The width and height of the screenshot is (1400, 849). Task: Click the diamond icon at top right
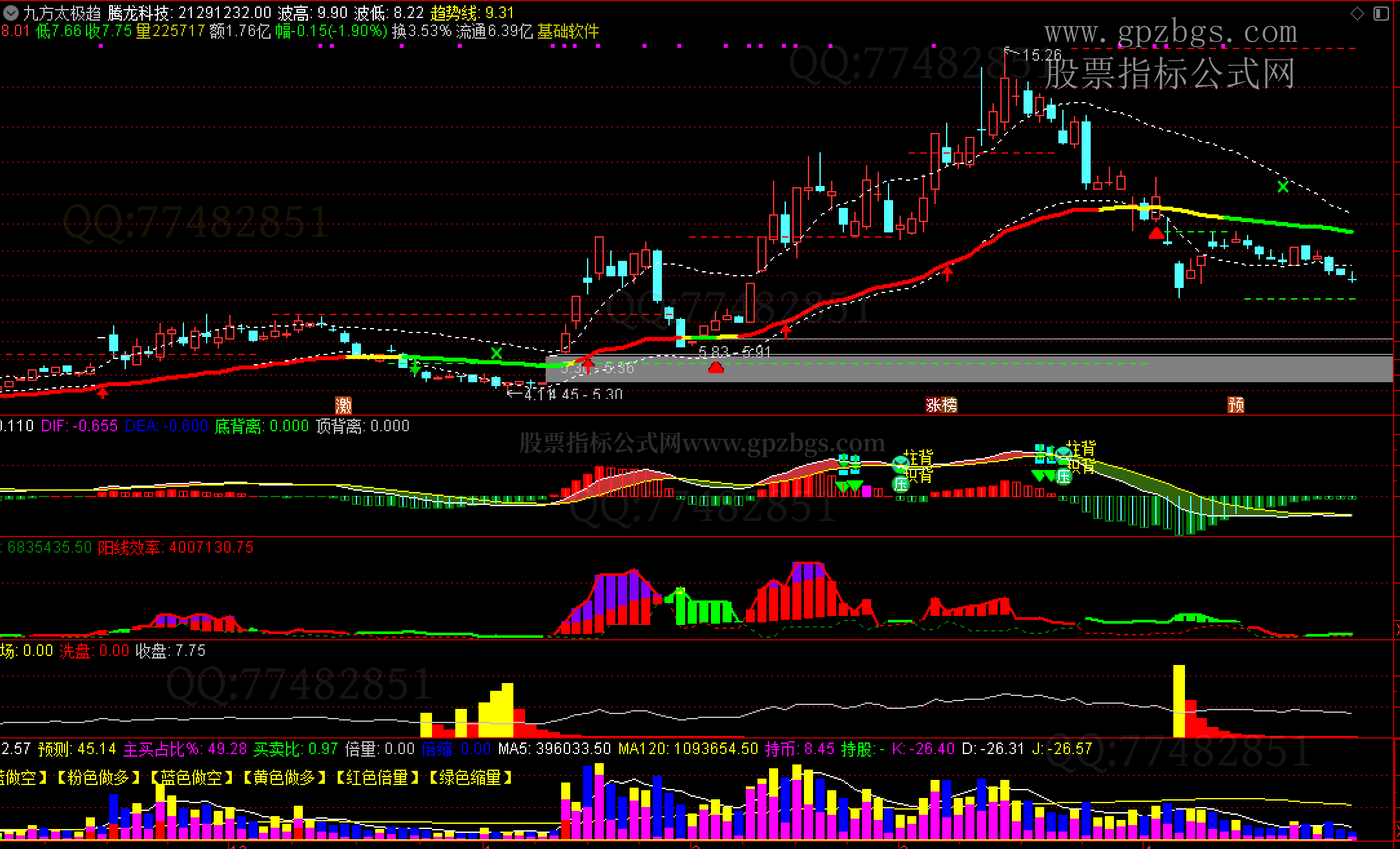[x=1357, y=14]
